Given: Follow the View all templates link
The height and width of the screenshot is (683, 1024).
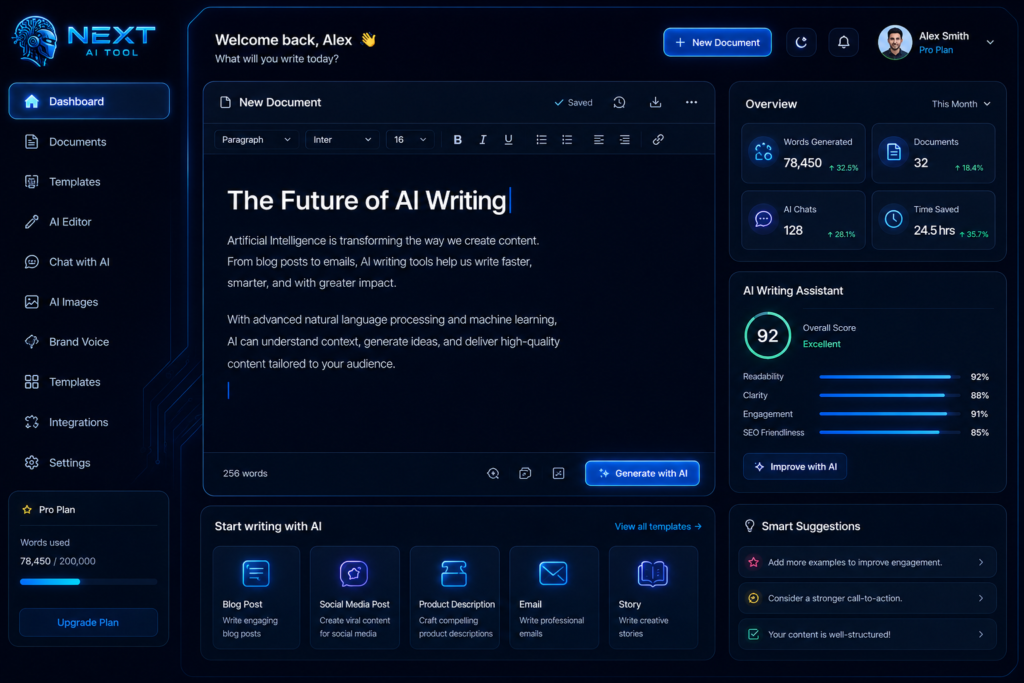Looking at the screenshot, I should 658,526.
